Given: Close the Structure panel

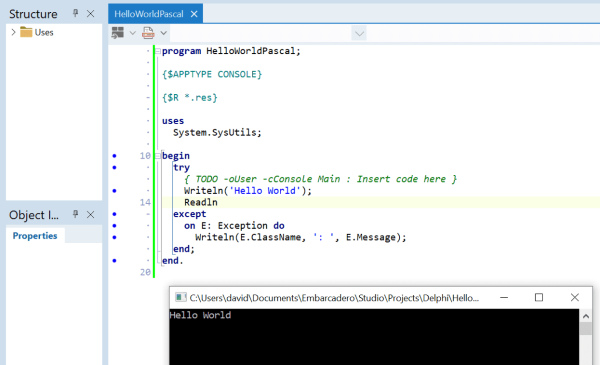Looking at the screenshot, I should click(90, 14).
